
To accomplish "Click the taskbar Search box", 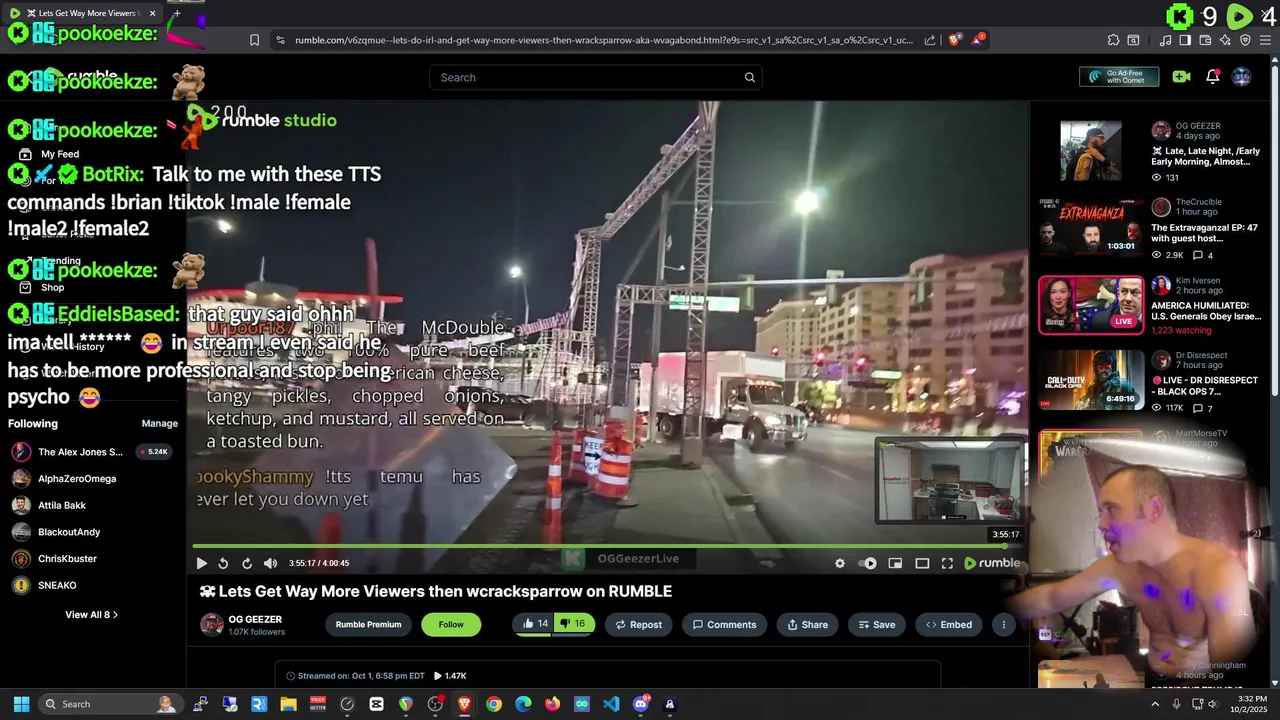I will coord(111,704).
